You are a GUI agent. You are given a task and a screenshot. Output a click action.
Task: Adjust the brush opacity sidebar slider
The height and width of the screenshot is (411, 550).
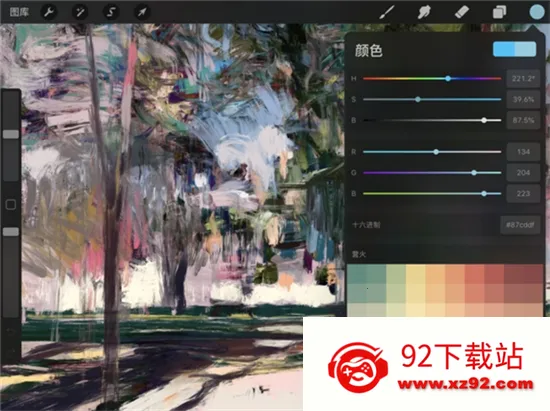[x=11, y=232]
